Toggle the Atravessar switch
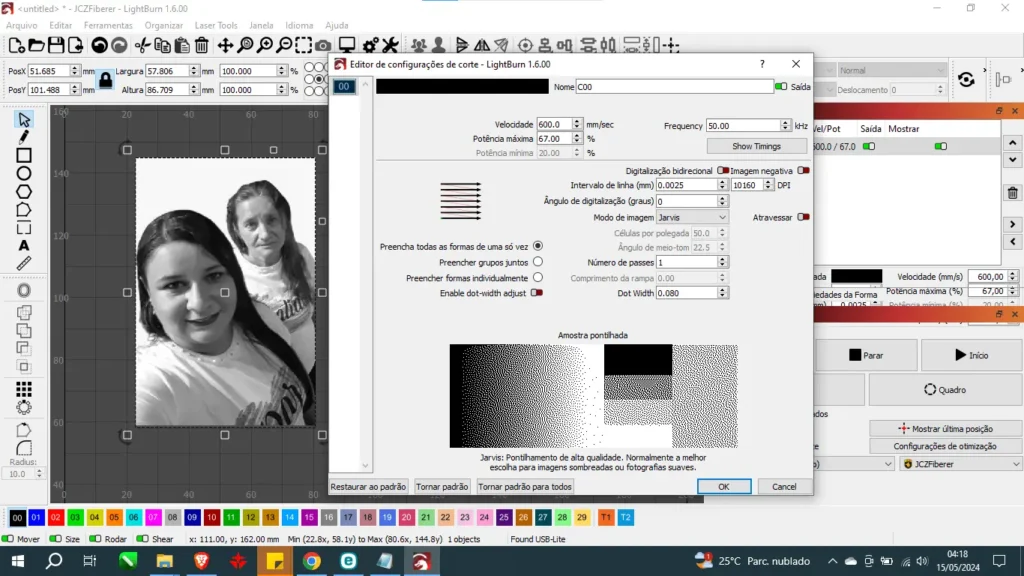Viewport: 1024px width, 576px height. click(803, 217)
